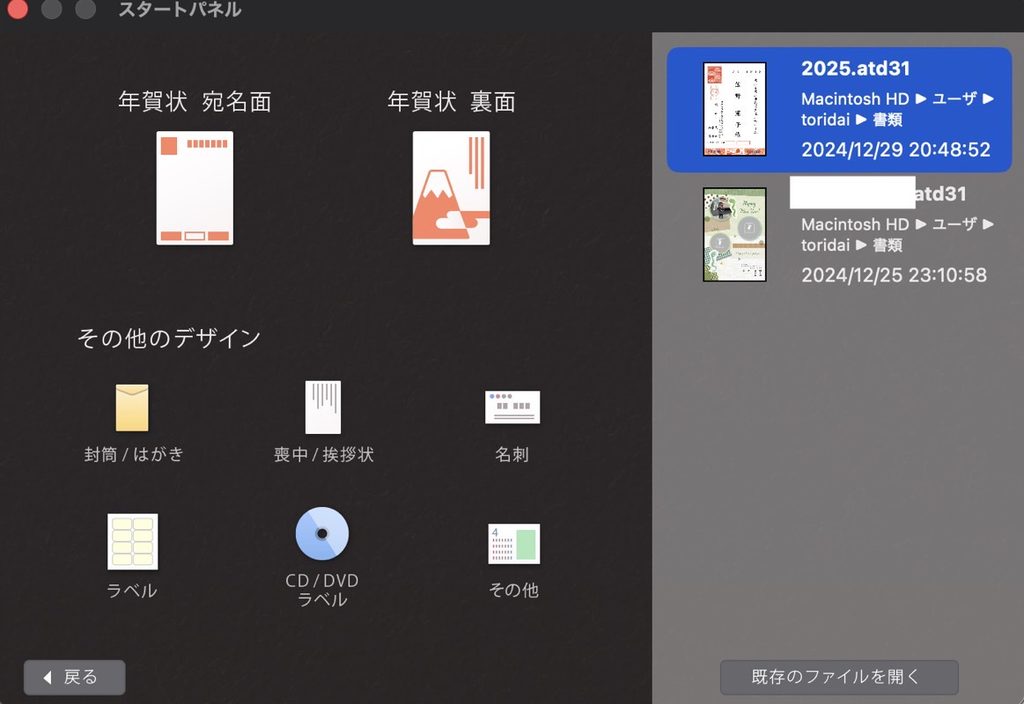
Task: Click the 戻る back button
Action: pos(74,677)
